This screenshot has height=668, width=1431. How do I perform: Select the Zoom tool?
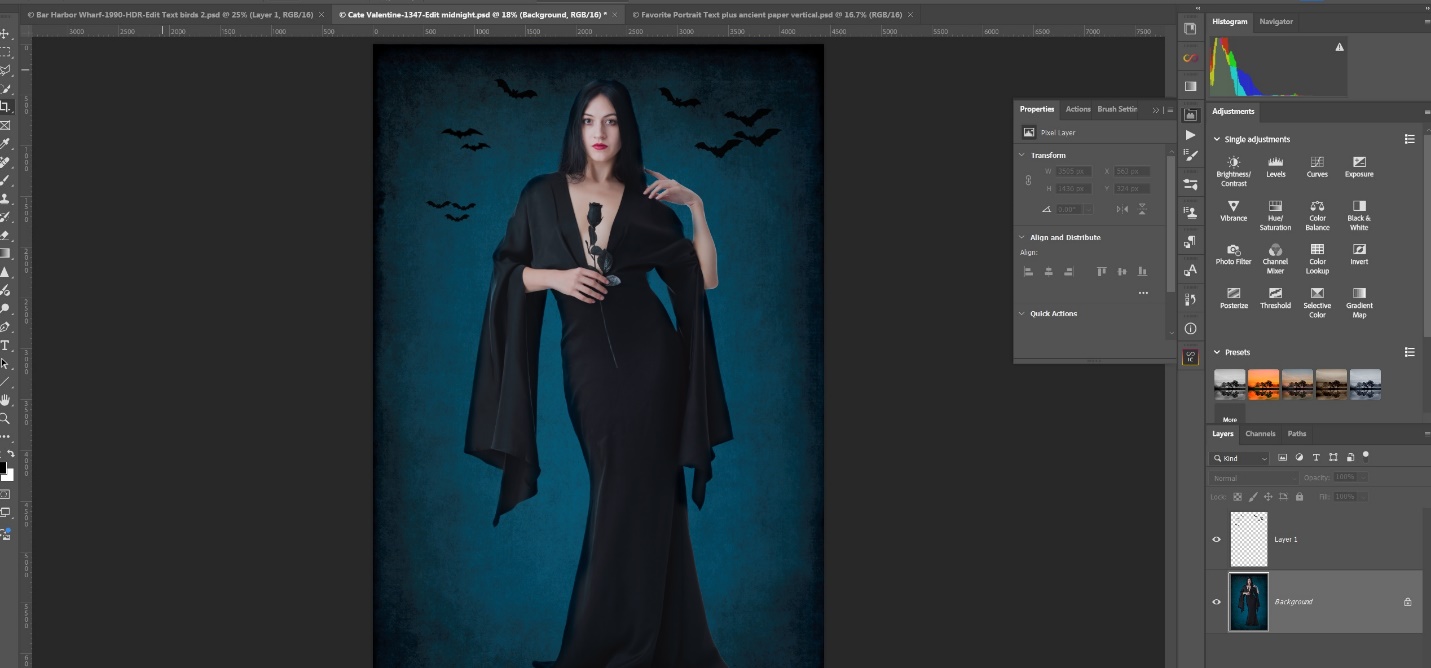[x=5, y=418]
